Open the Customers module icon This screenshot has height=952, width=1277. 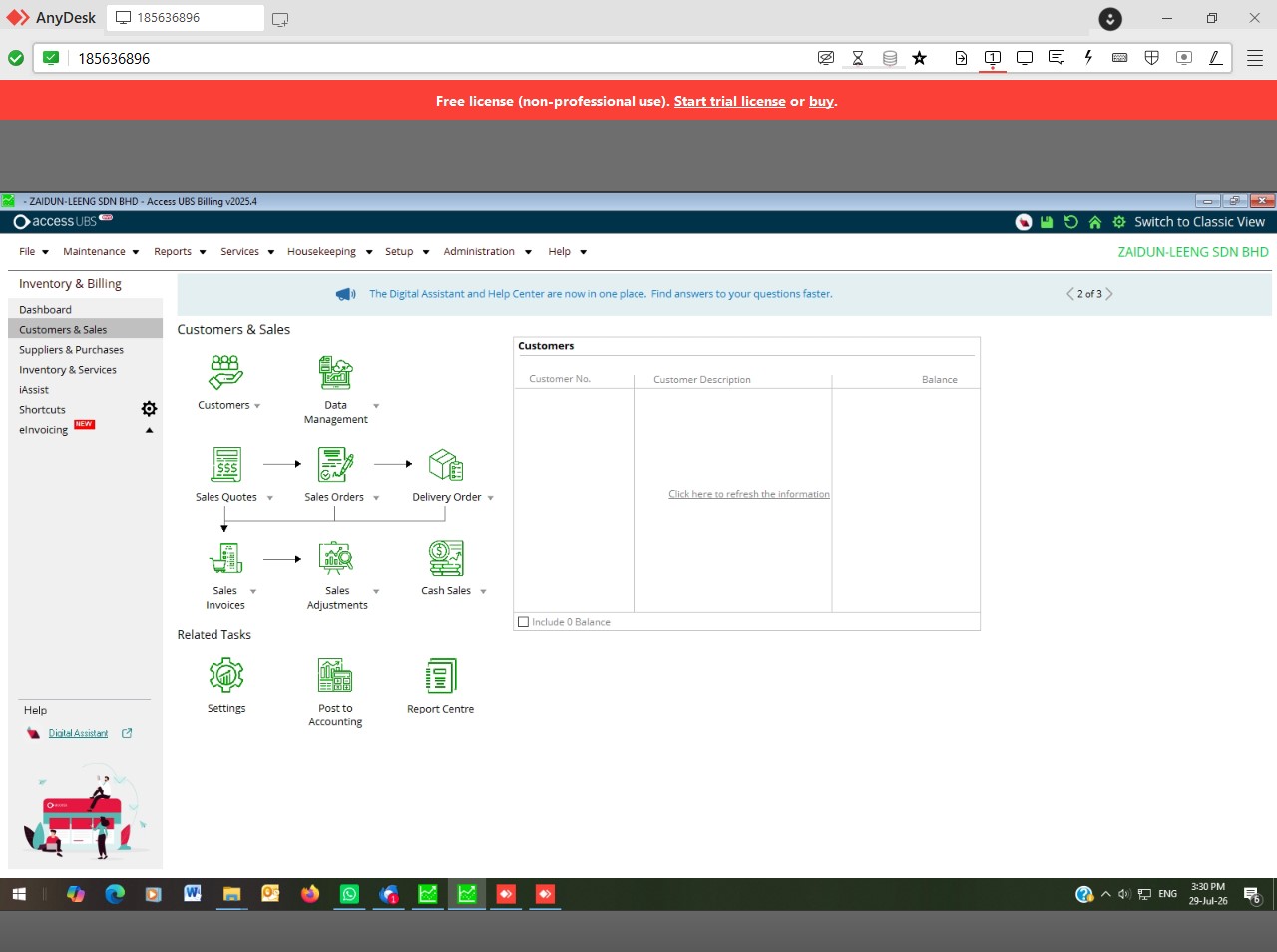tap(225, 372)
